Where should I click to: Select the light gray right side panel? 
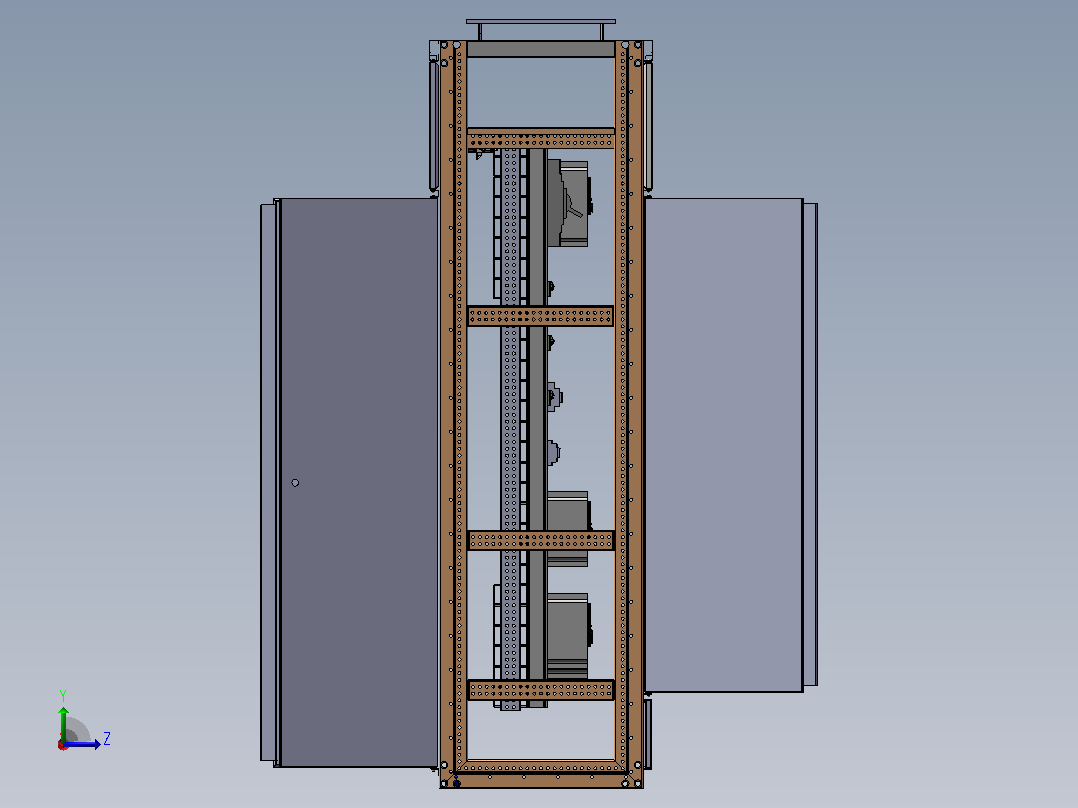point(724,445)
